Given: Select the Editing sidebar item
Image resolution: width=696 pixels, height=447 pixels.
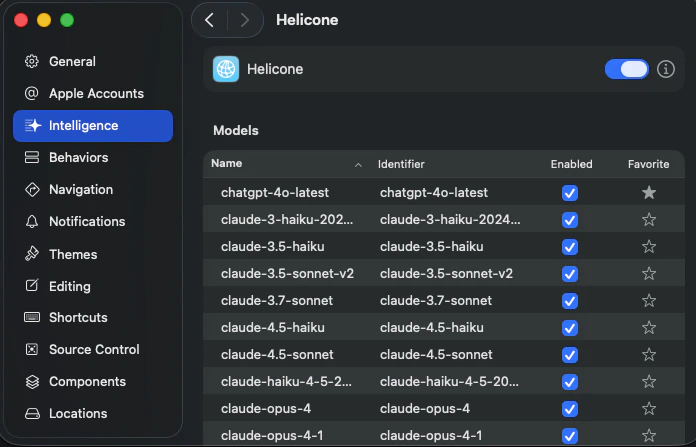Looking at the screenshot, I should (x=93, y=286).
